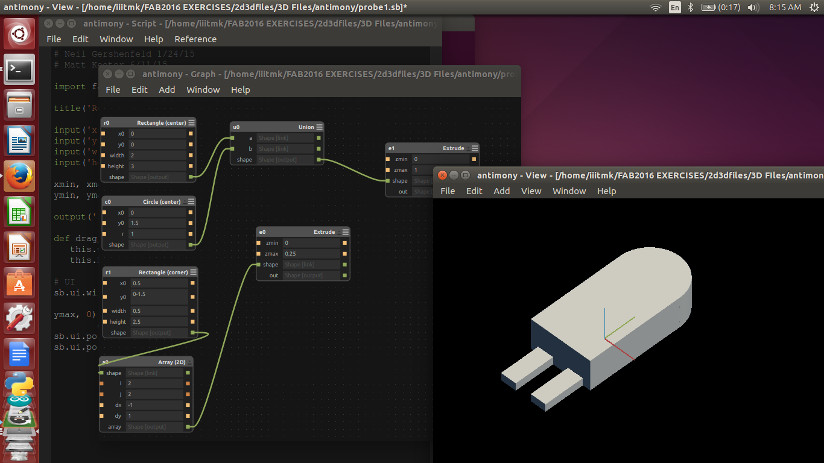The image size is (824, 463).
Task: Open Firefox from the launcher
Action: pos(19,176)
